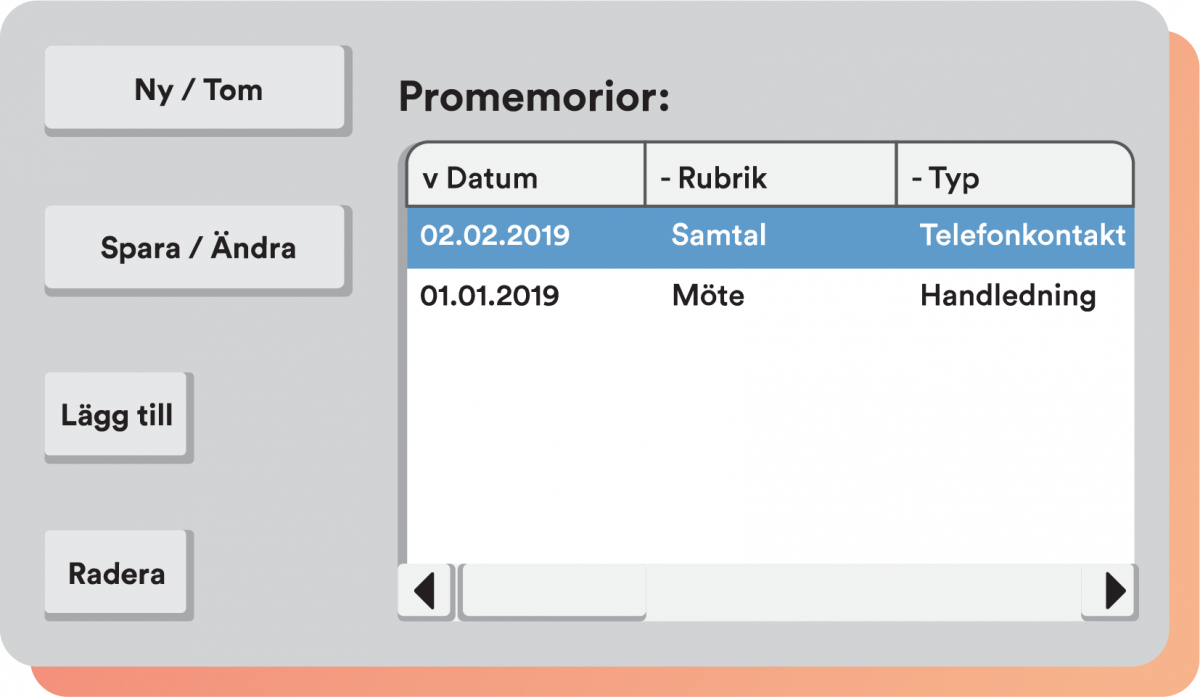Screen dimensions: 1200x697
Task: Click the empty white area below the memo rows
Action: (x=770, y=440)
